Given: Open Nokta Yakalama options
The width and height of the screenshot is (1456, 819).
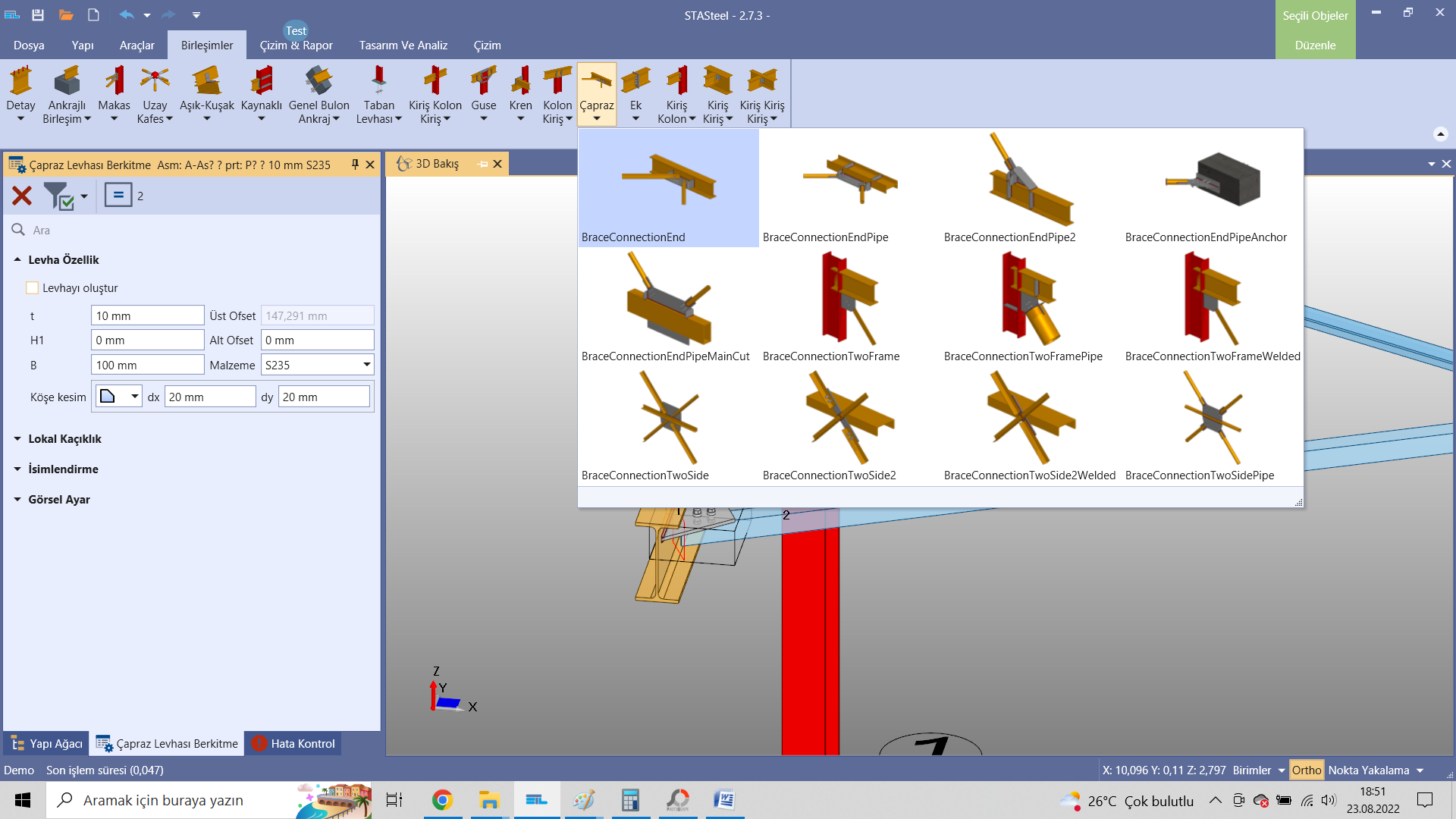Looking at the screenshot, I should click(x=1376, y=770).
